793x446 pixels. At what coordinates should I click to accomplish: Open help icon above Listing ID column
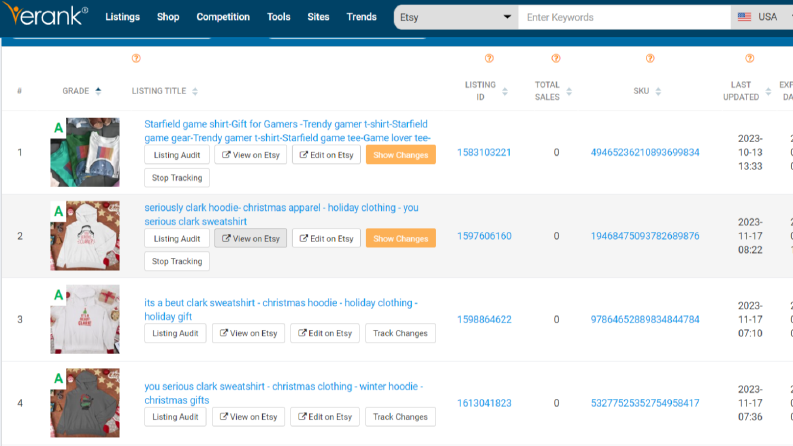pyautogui.click(x=489, y=59)
